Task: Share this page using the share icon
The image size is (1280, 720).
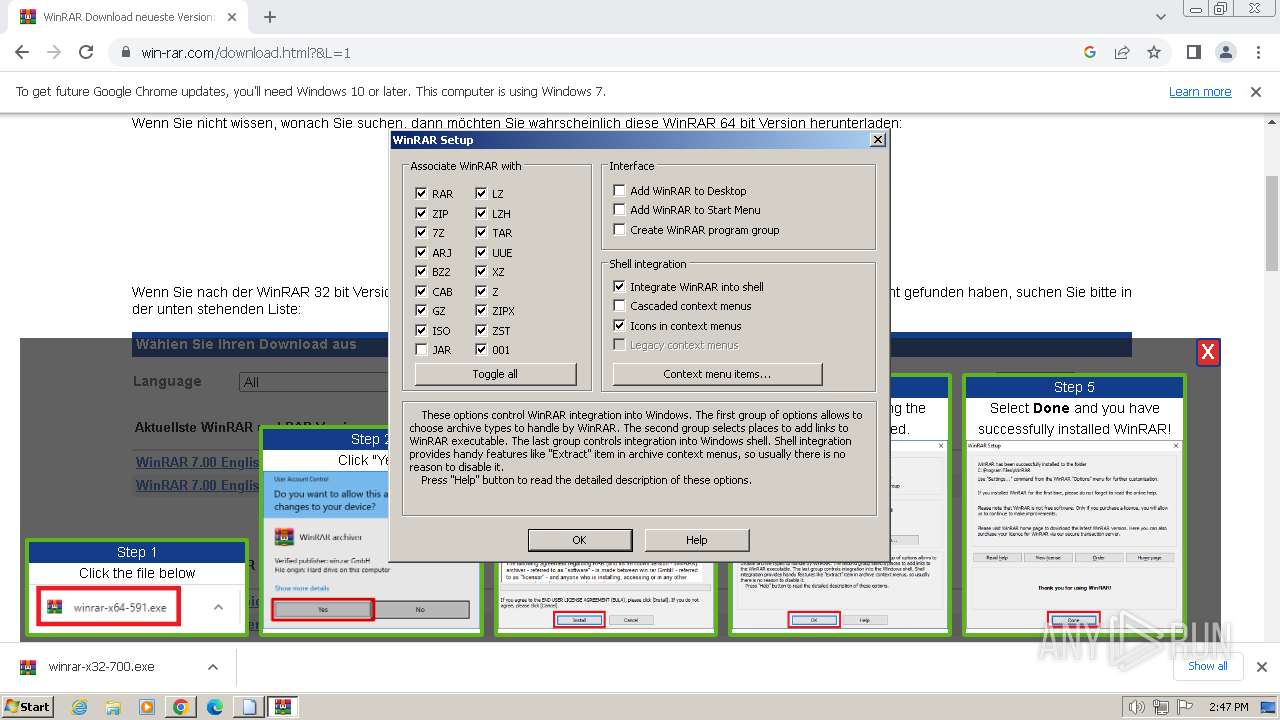Action: (x=1122, y=53)
